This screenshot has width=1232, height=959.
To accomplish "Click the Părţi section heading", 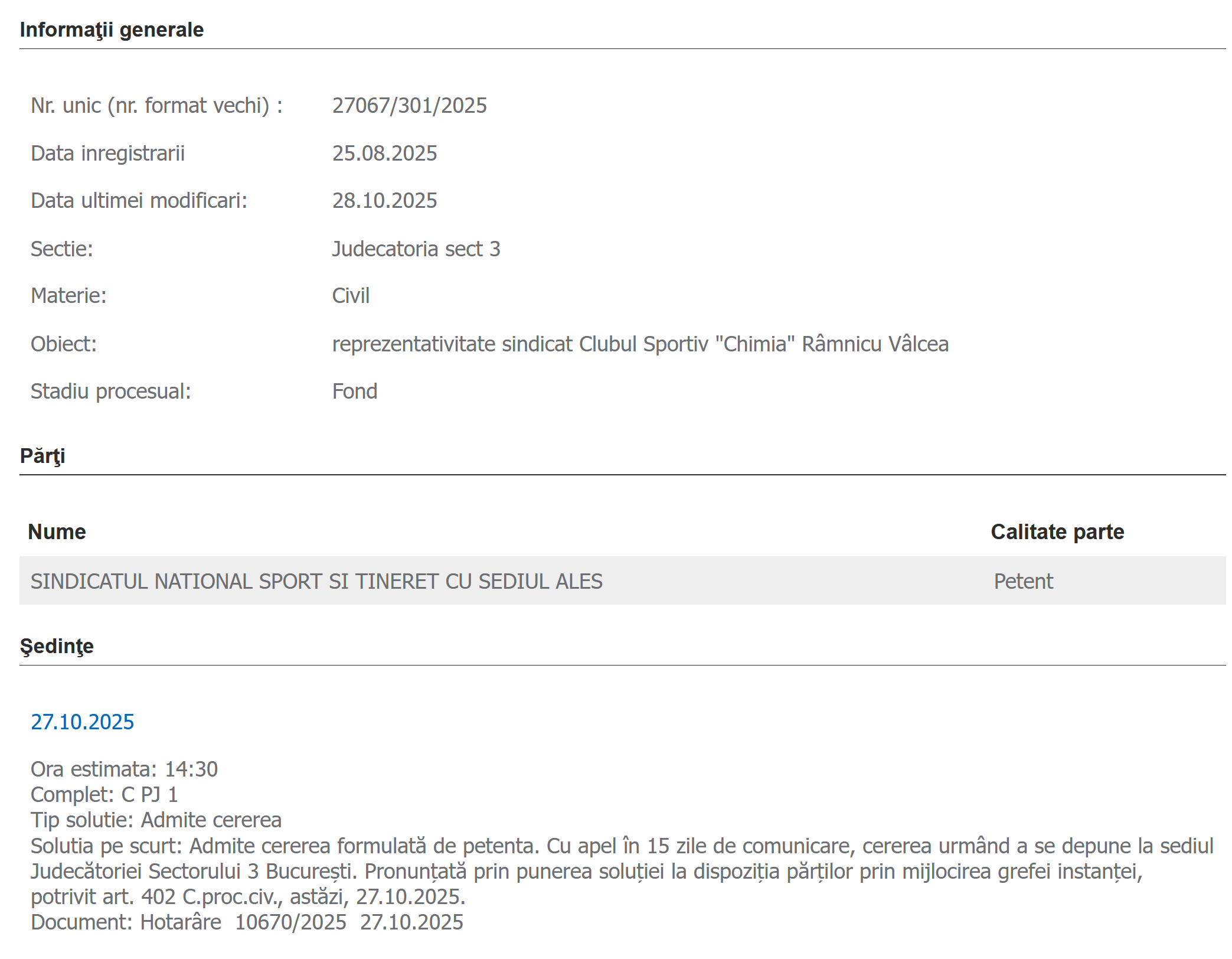I will [x=43, y=456].
